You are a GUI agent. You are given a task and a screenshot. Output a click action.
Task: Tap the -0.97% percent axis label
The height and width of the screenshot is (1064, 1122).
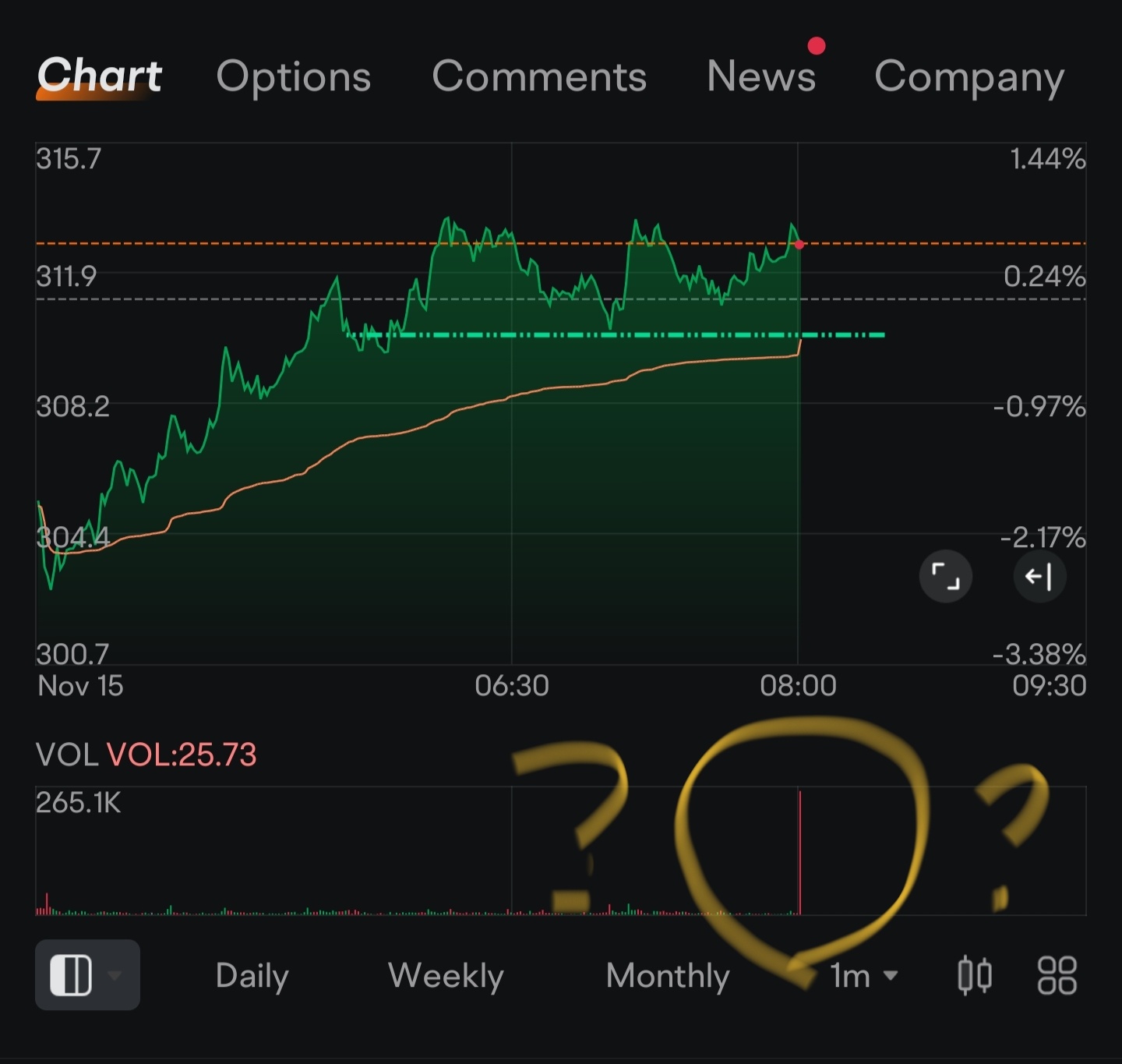(1039, 406)
